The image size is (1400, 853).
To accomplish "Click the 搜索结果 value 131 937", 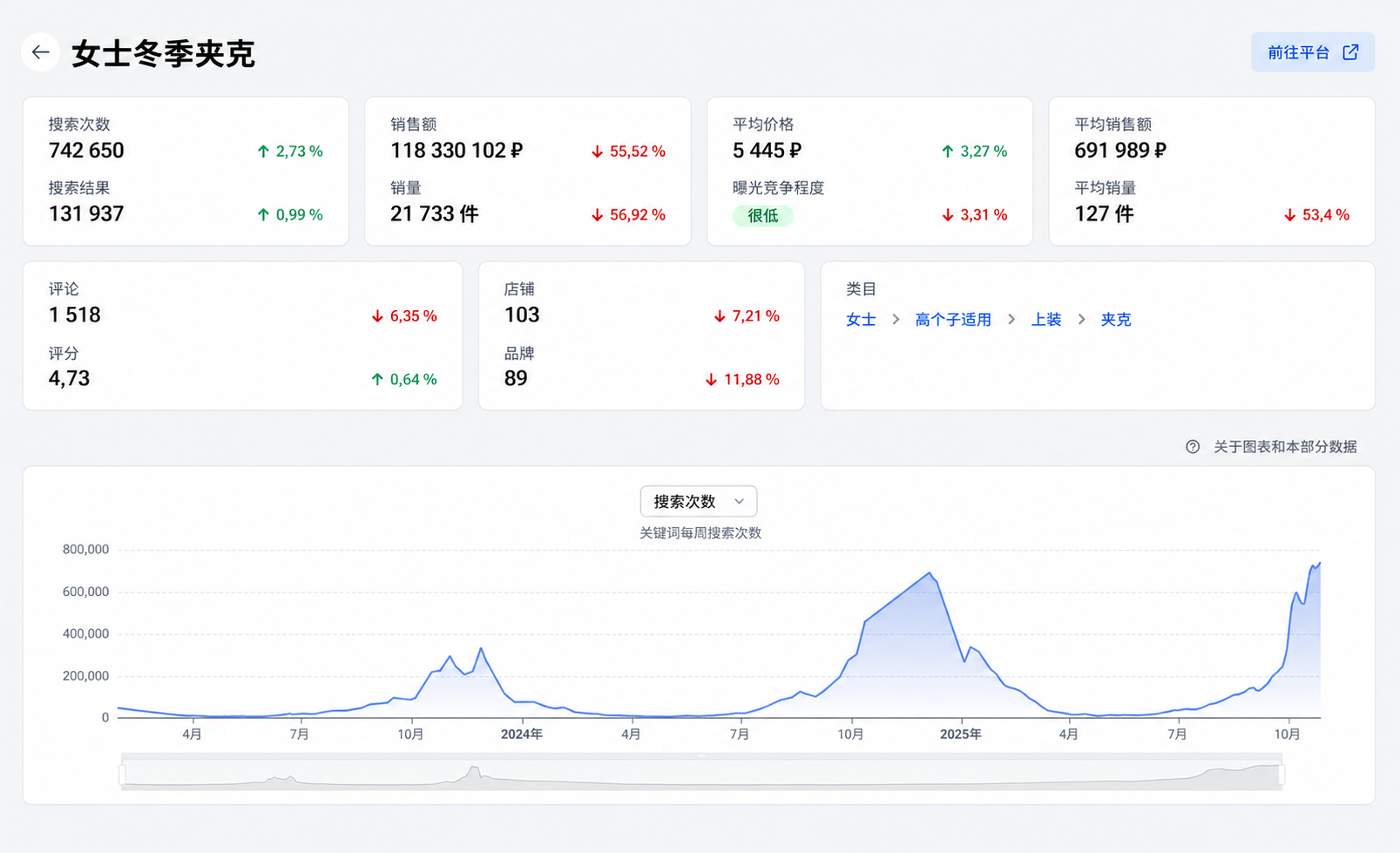I will tap(86, 214).
